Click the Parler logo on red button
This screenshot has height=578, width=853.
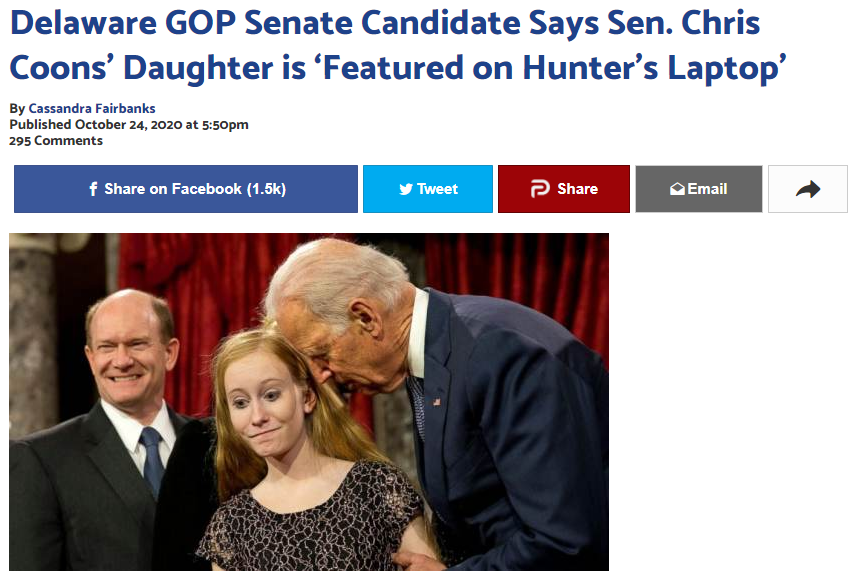tap(540, 189)
